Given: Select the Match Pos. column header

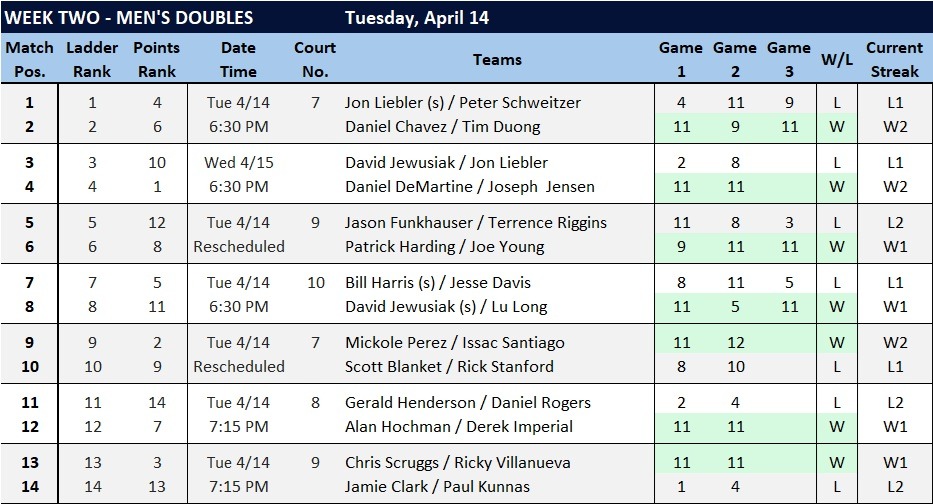Looking at the screenshot, I should pyautogui.click(x=29, y=59).
